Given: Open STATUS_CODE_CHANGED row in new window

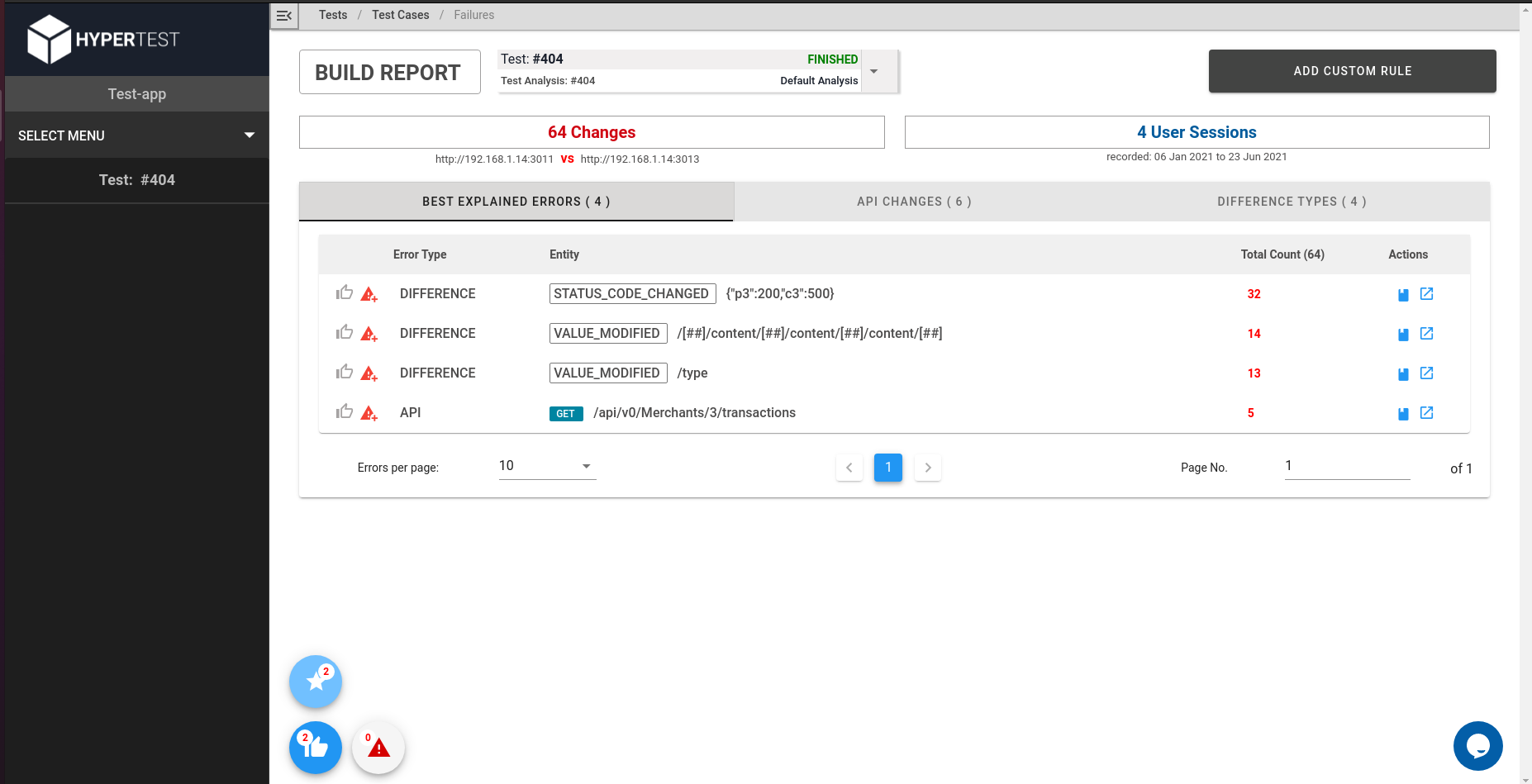Looking at the screenshot, I should click(1426, 293).
